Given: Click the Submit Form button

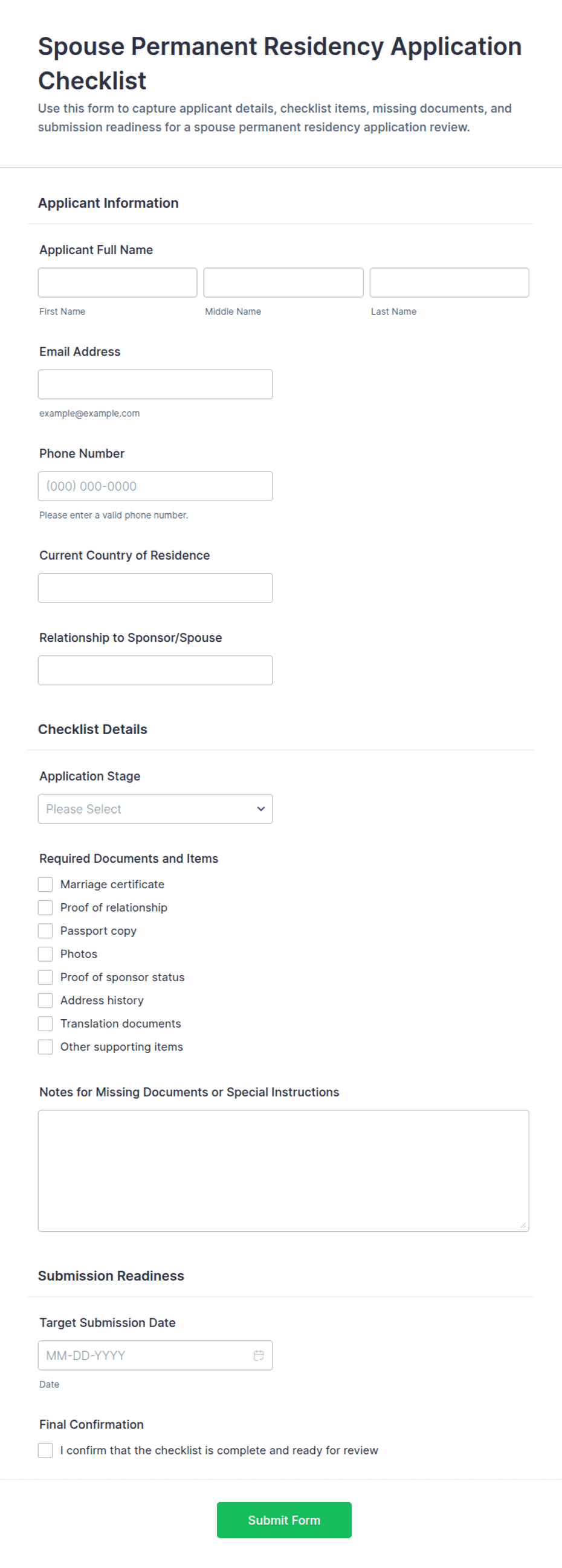Looking at the screenshot, I should click(x=284, y=1520).
